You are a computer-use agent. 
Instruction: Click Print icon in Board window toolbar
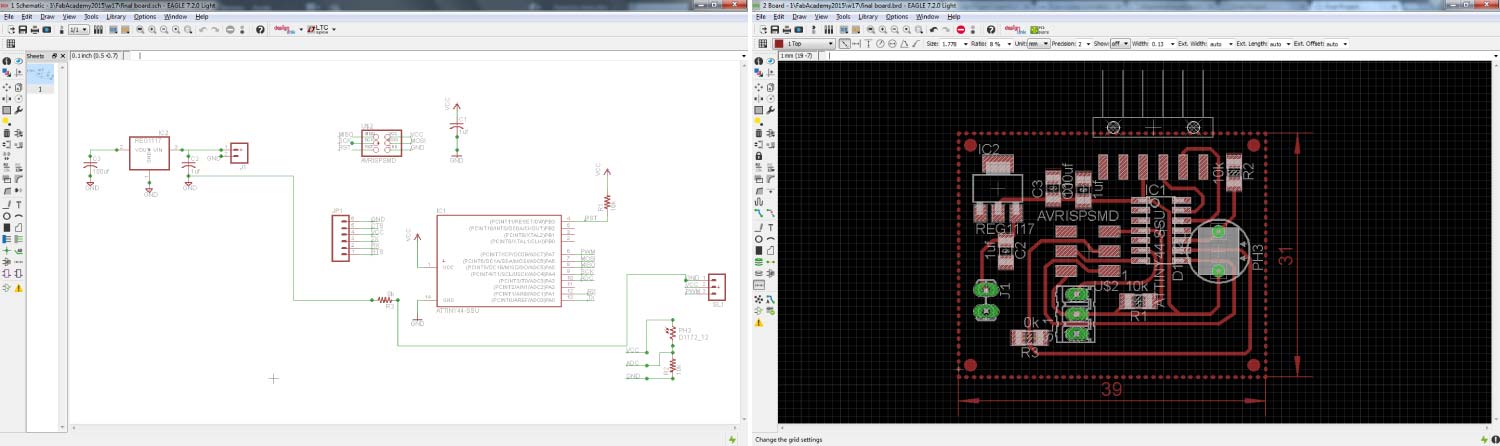point(789,30)
